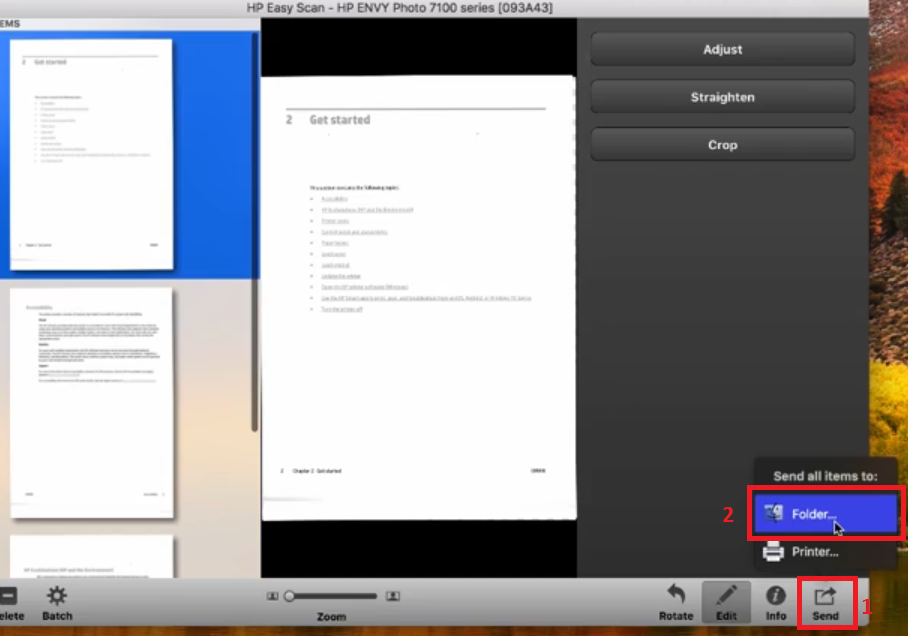Open Batch settings gear icon
908x636 pixels.
(x=57, y=604)
